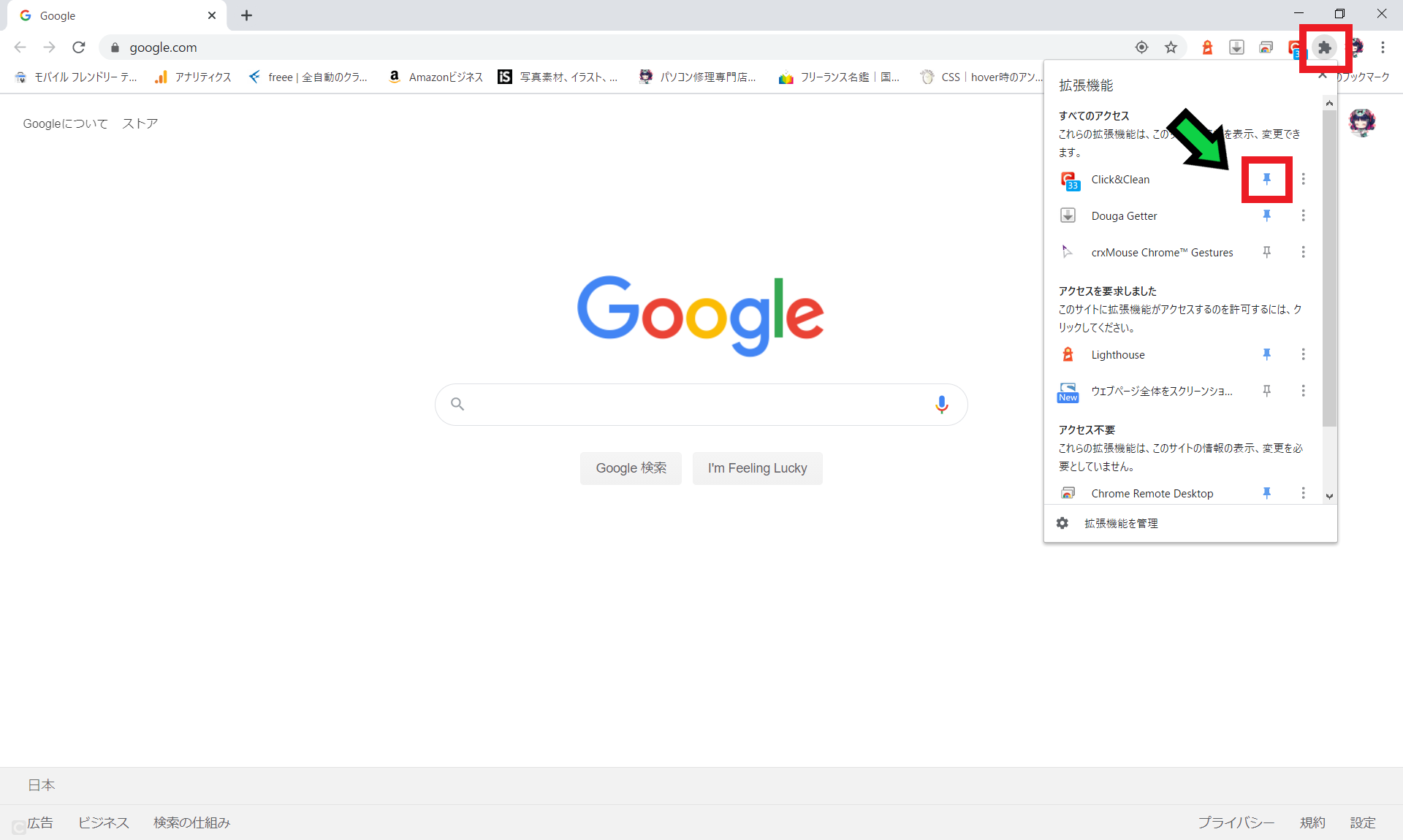Unpin Lighthouse using its pin icon
Viewport: 1403px width, 840px height.
pos(1267,354)
